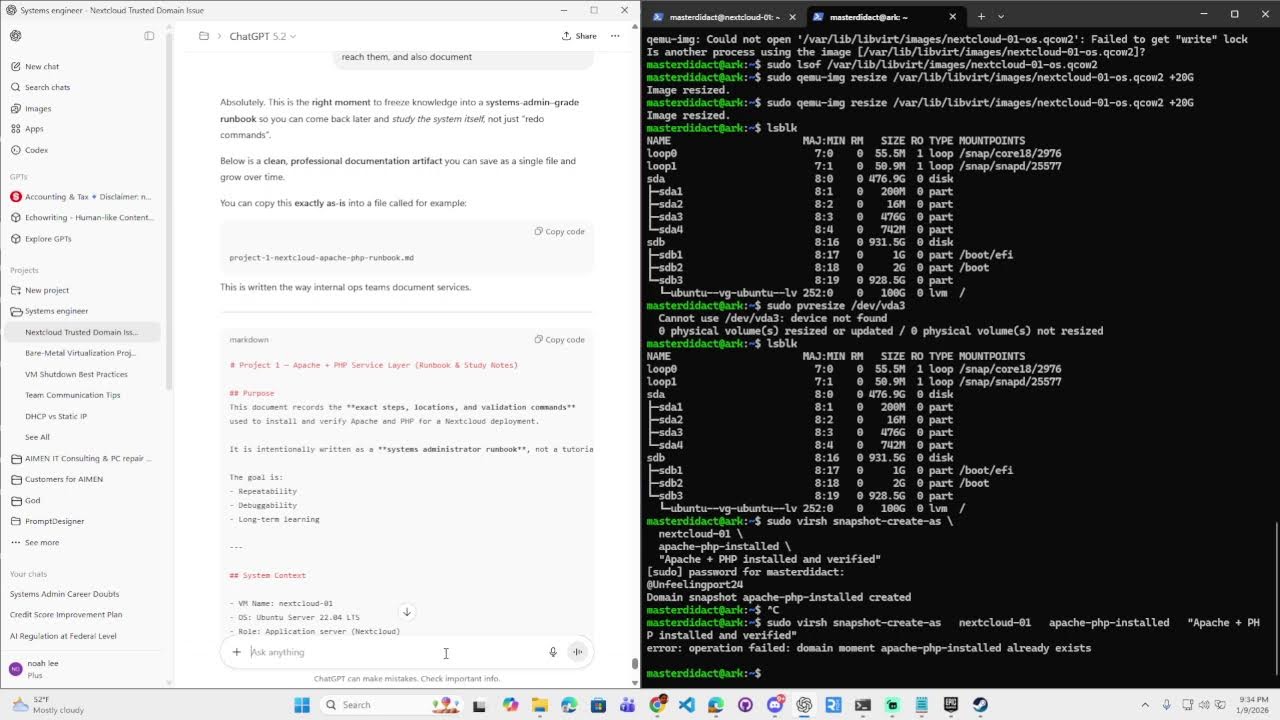Show hidden system tray icons

click(1145, 705)
